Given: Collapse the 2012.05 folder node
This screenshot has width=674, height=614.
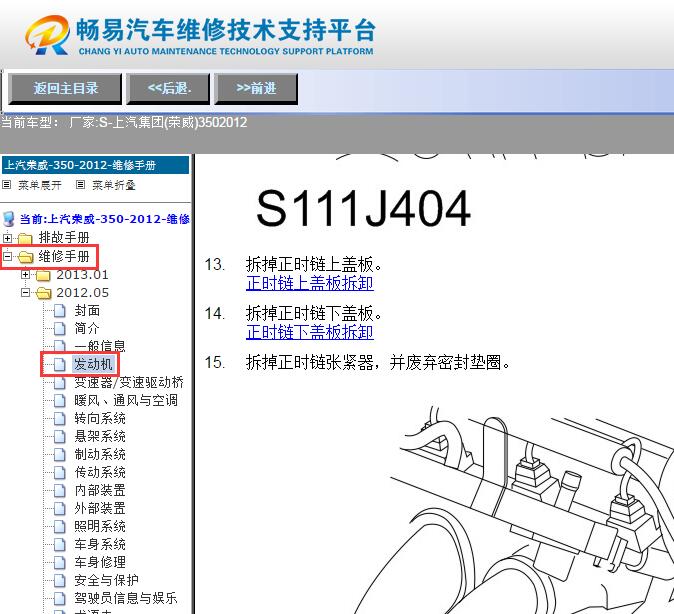Looking at the screenshot, I should click(x=25, y=292).
